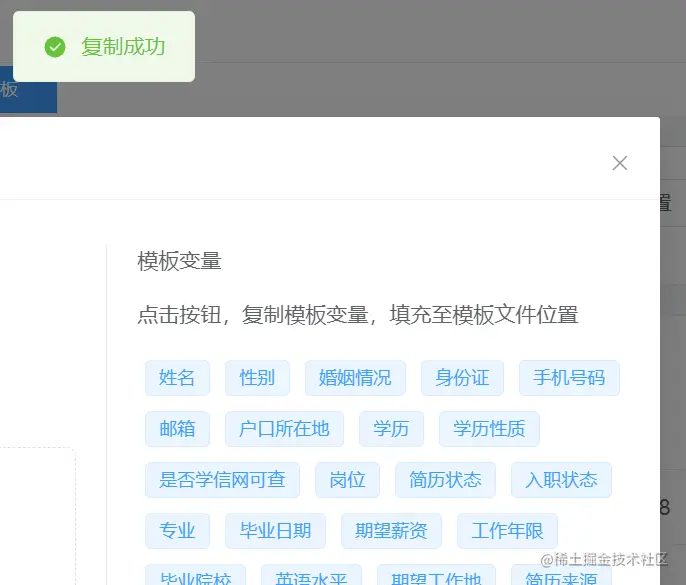
Task: Copy the 岗位 variable tag
Action: (x=347, y=480)
